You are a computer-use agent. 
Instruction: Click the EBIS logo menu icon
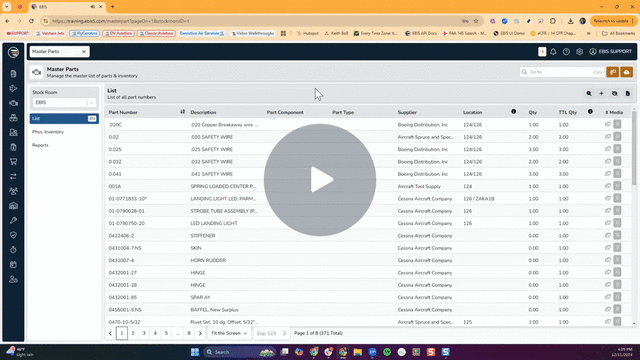coord(13,52)
